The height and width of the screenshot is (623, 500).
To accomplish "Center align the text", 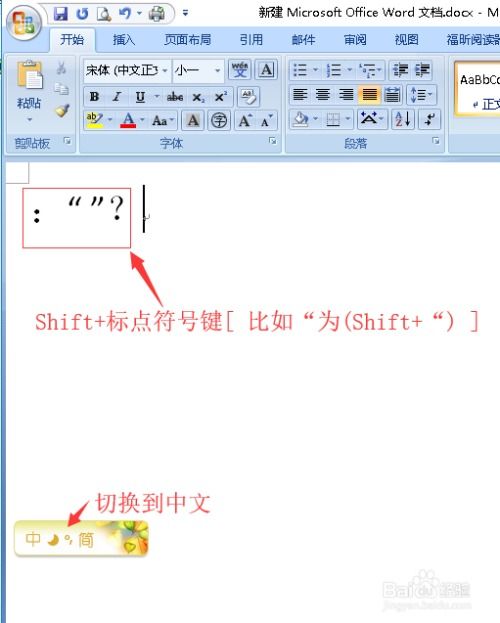I will 323,95.
